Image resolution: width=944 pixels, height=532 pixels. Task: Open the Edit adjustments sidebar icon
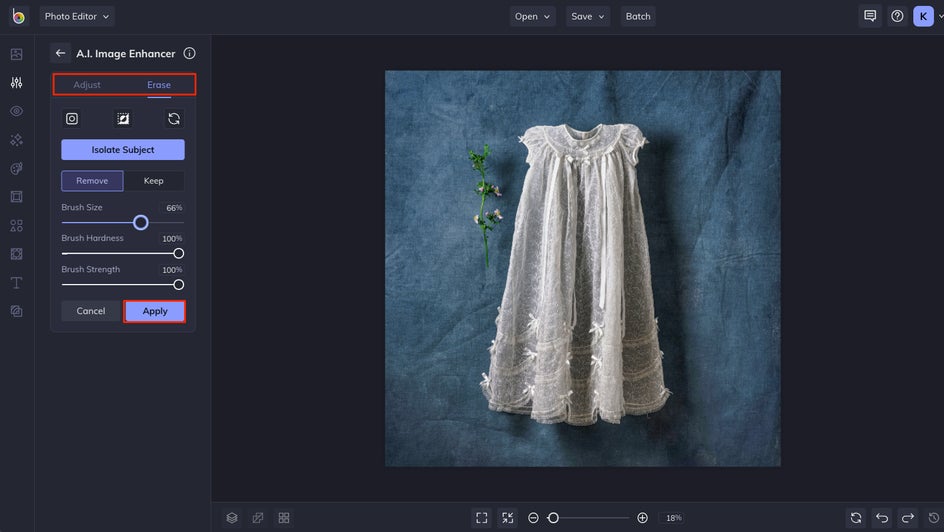(x=17, y=82)
